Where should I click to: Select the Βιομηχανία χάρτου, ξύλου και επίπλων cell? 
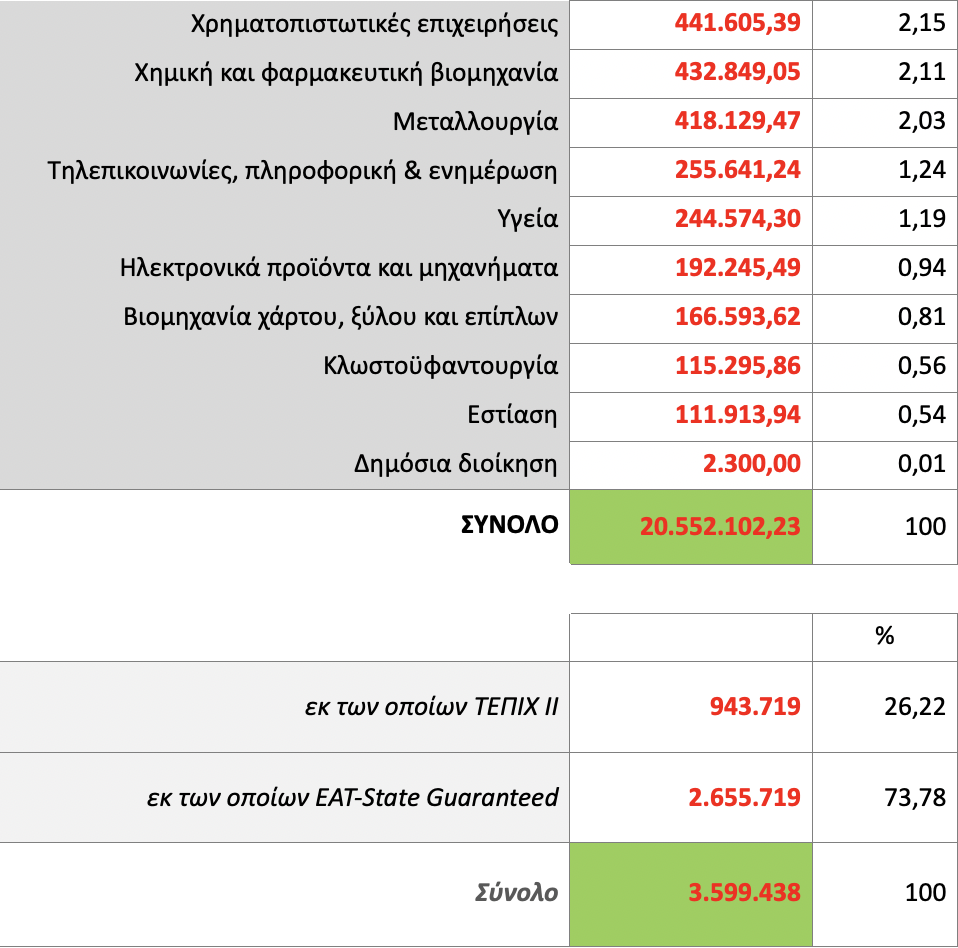click(x=338, y=317)
